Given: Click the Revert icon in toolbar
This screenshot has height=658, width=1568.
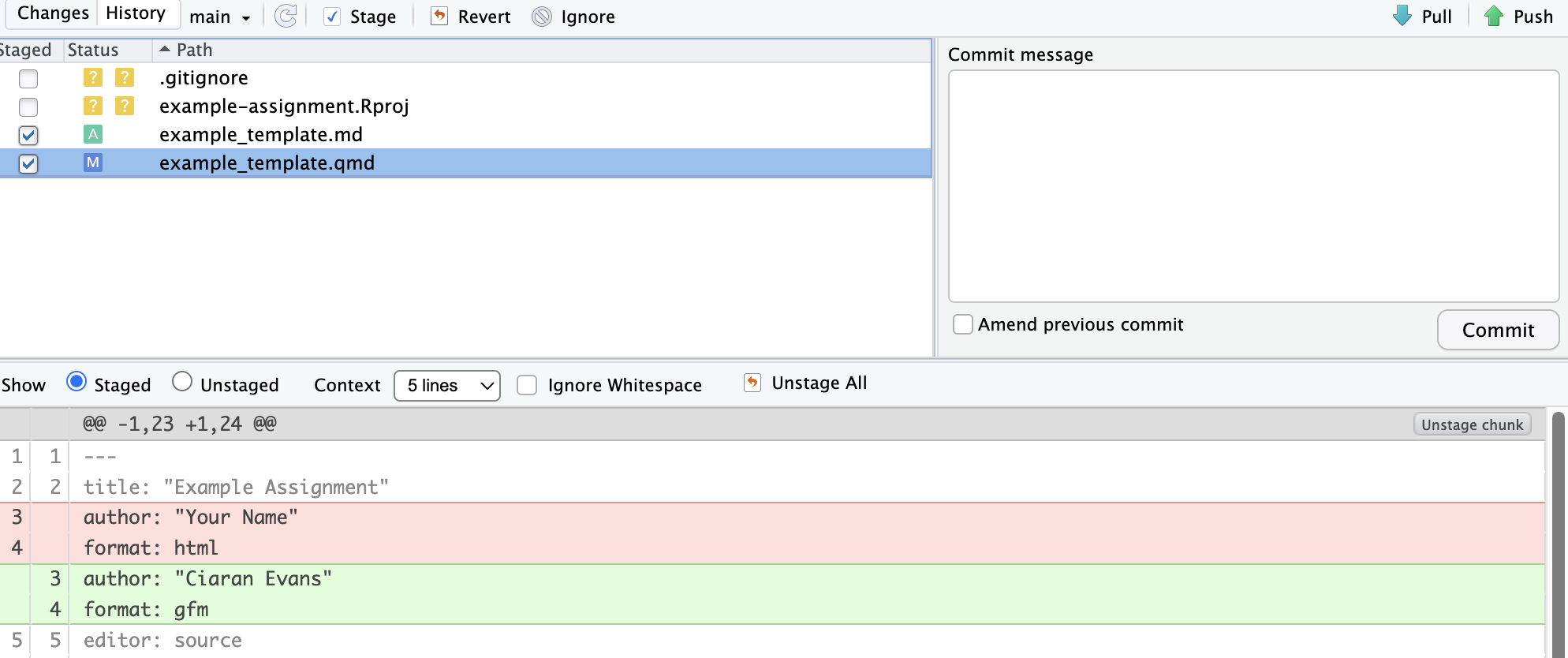Looking at the screenshot, I should 439,17.
